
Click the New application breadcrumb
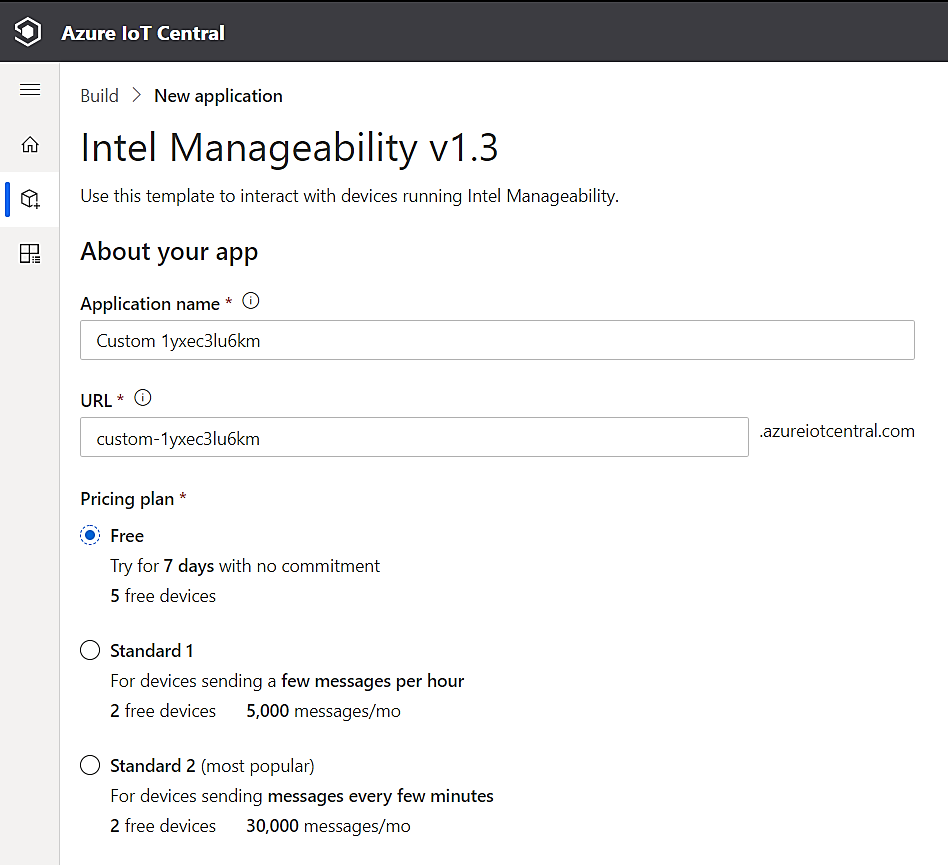(x=218, y=96)
